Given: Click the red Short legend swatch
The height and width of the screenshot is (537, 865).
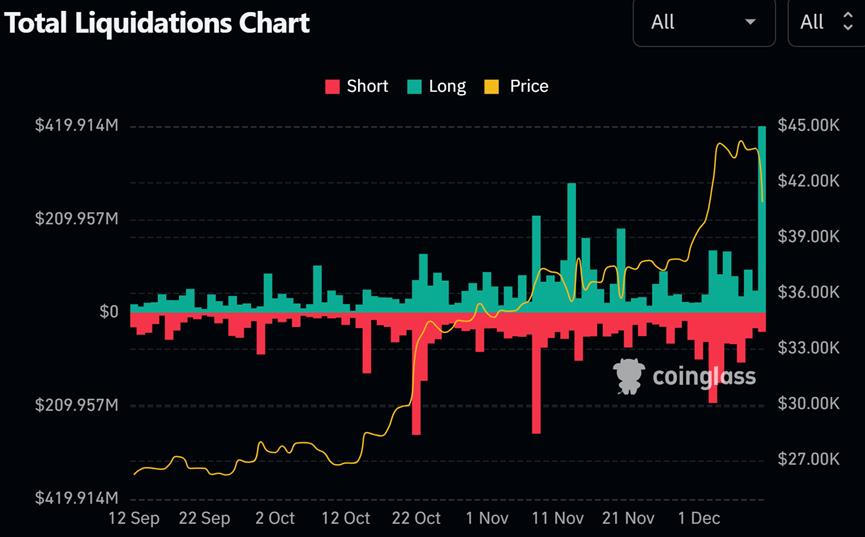Looking at the screenshot, I should 332,87.
